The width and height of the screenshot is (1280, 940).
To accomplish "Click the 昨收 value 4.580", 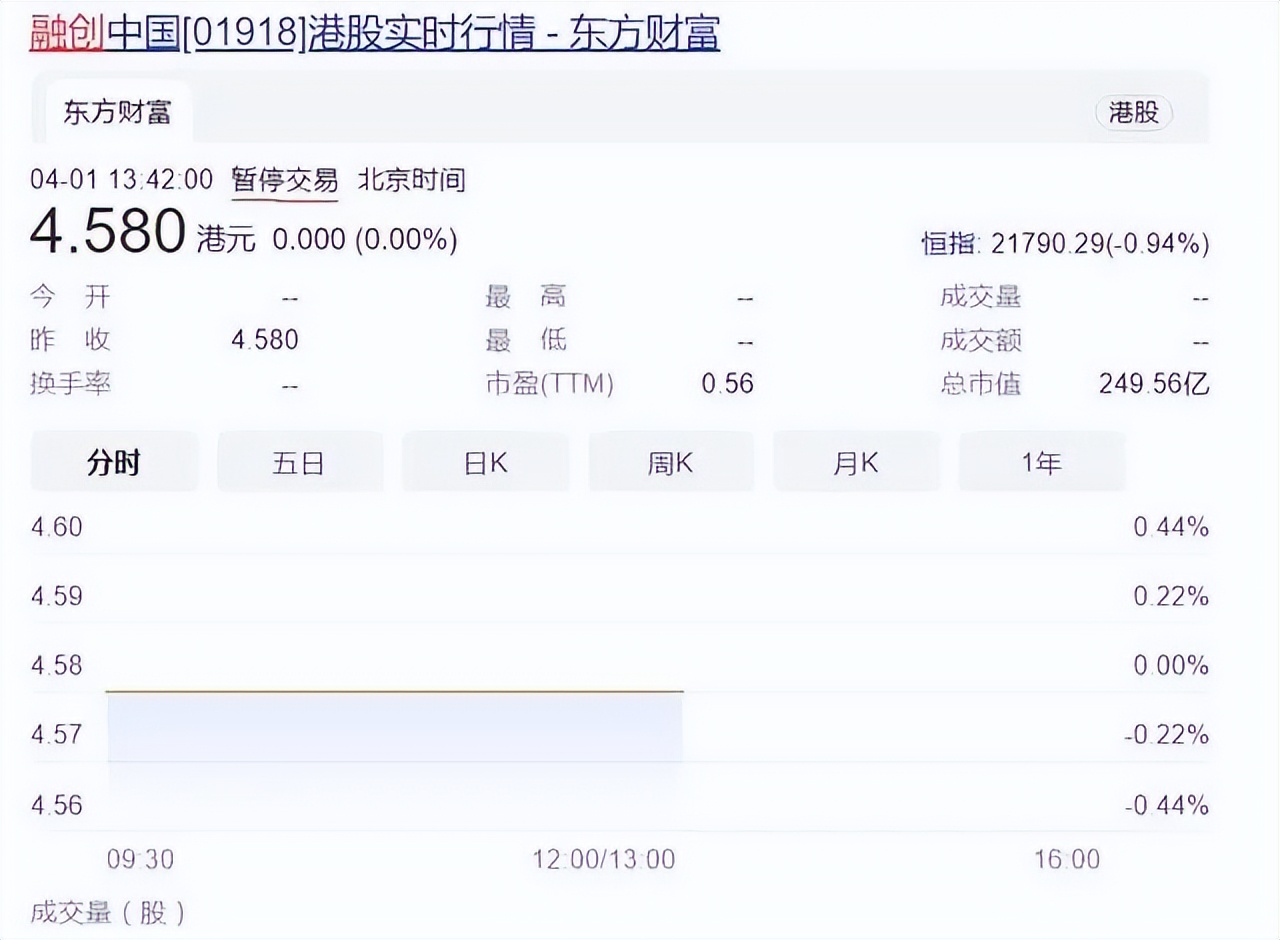I will click(x=265, y=340).
